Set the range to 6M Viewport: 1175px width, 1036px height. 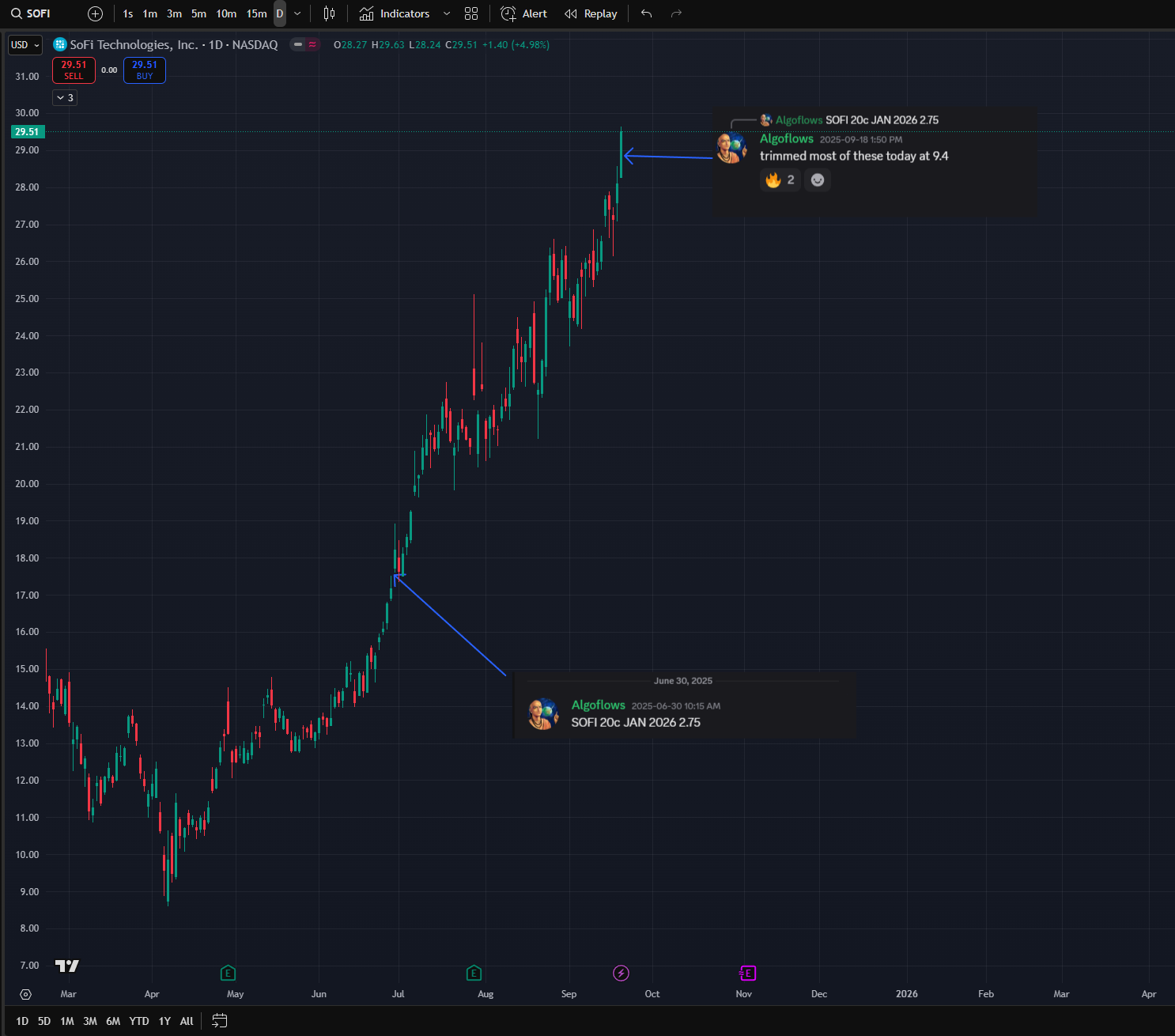(113, 1021)
